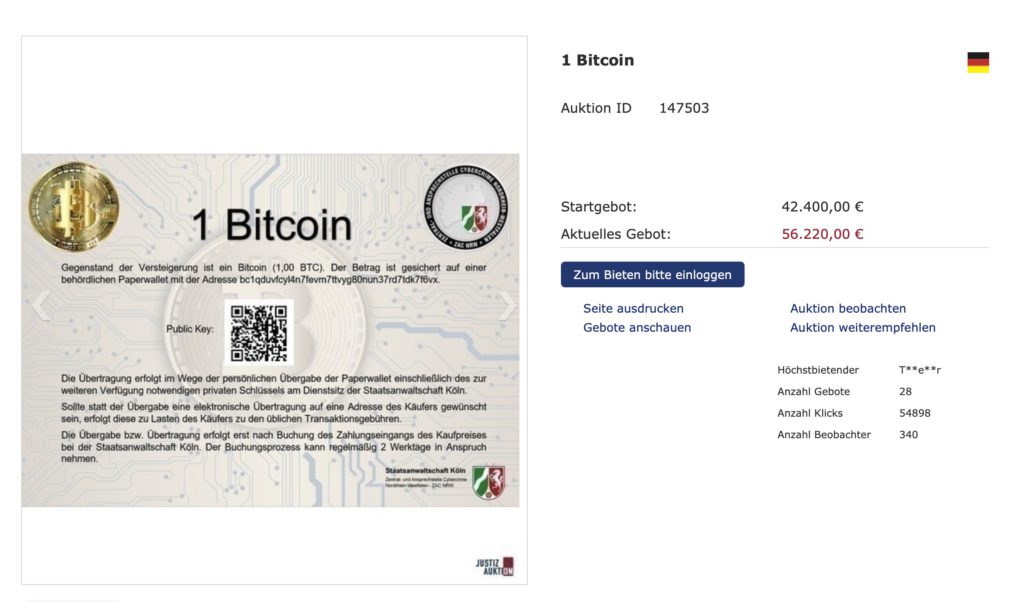Click the golden Bitcoin coin picture
The image size is (1024, 602).
coord(74,206)
